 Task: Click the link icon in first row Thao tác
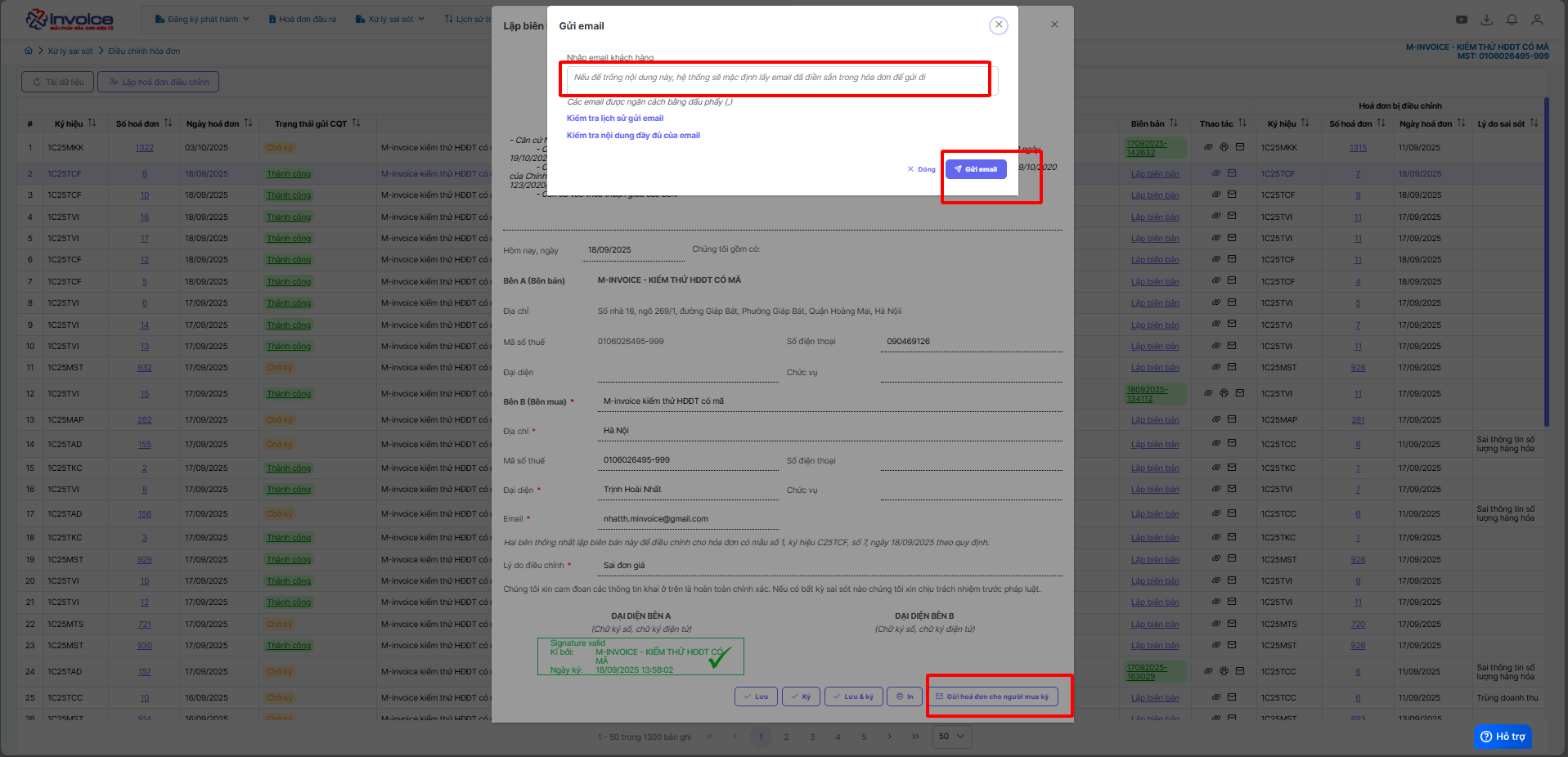1208,148
